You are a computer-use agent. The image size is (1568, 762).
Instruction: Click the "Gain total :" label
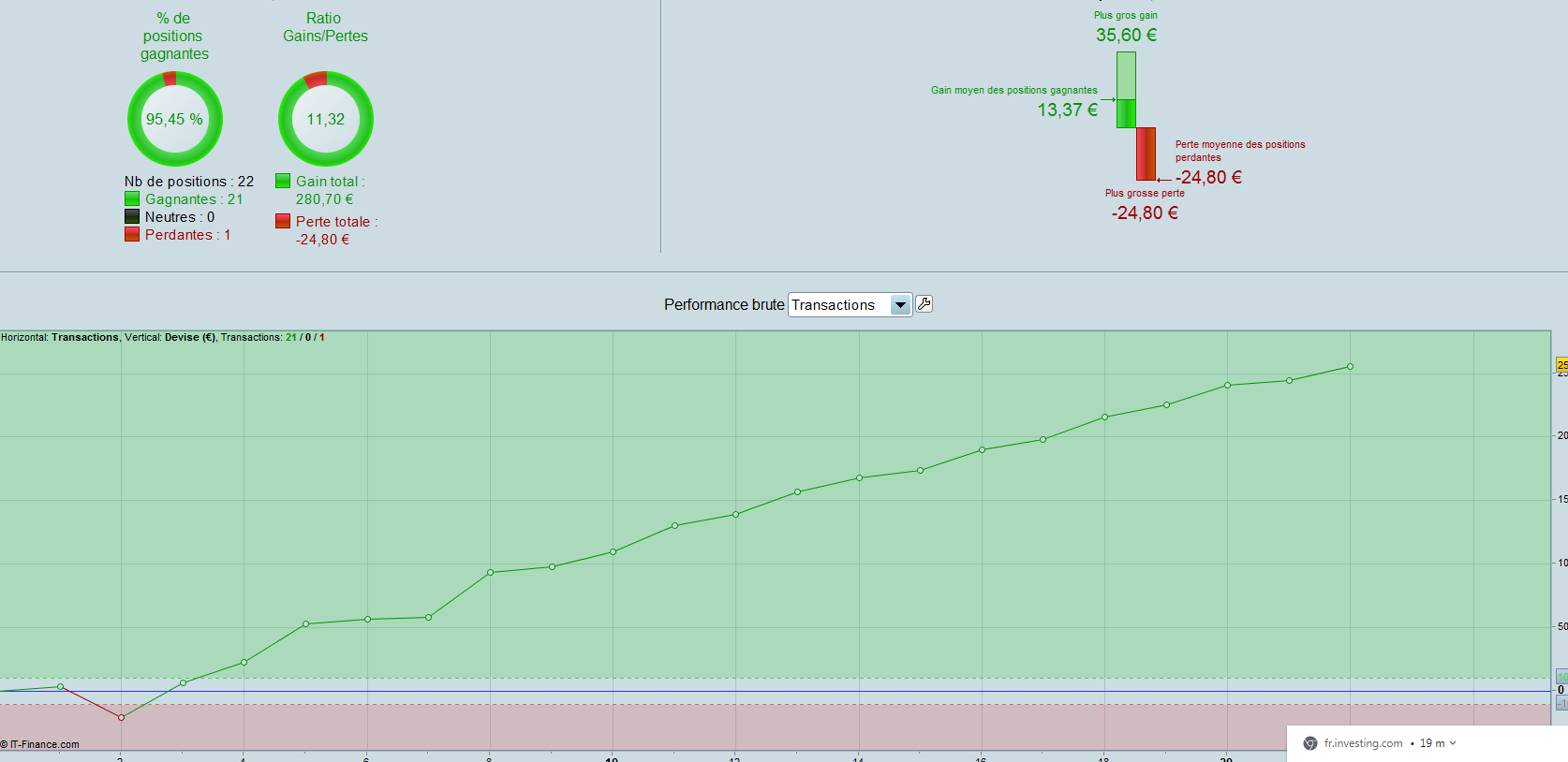click(331, 182)
